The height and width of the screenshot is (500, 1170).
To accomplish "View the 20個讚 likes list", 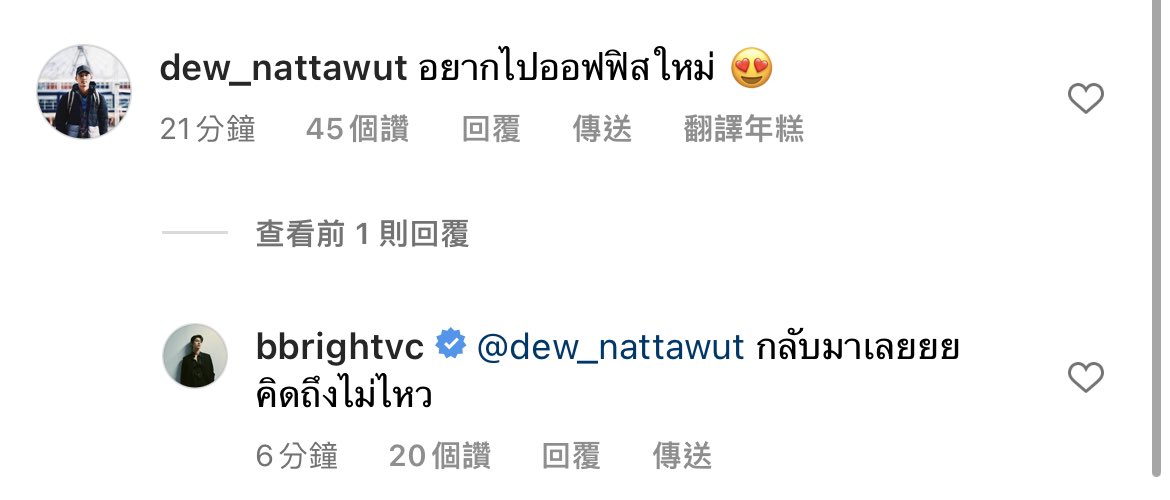I will (x=439, y=455).
